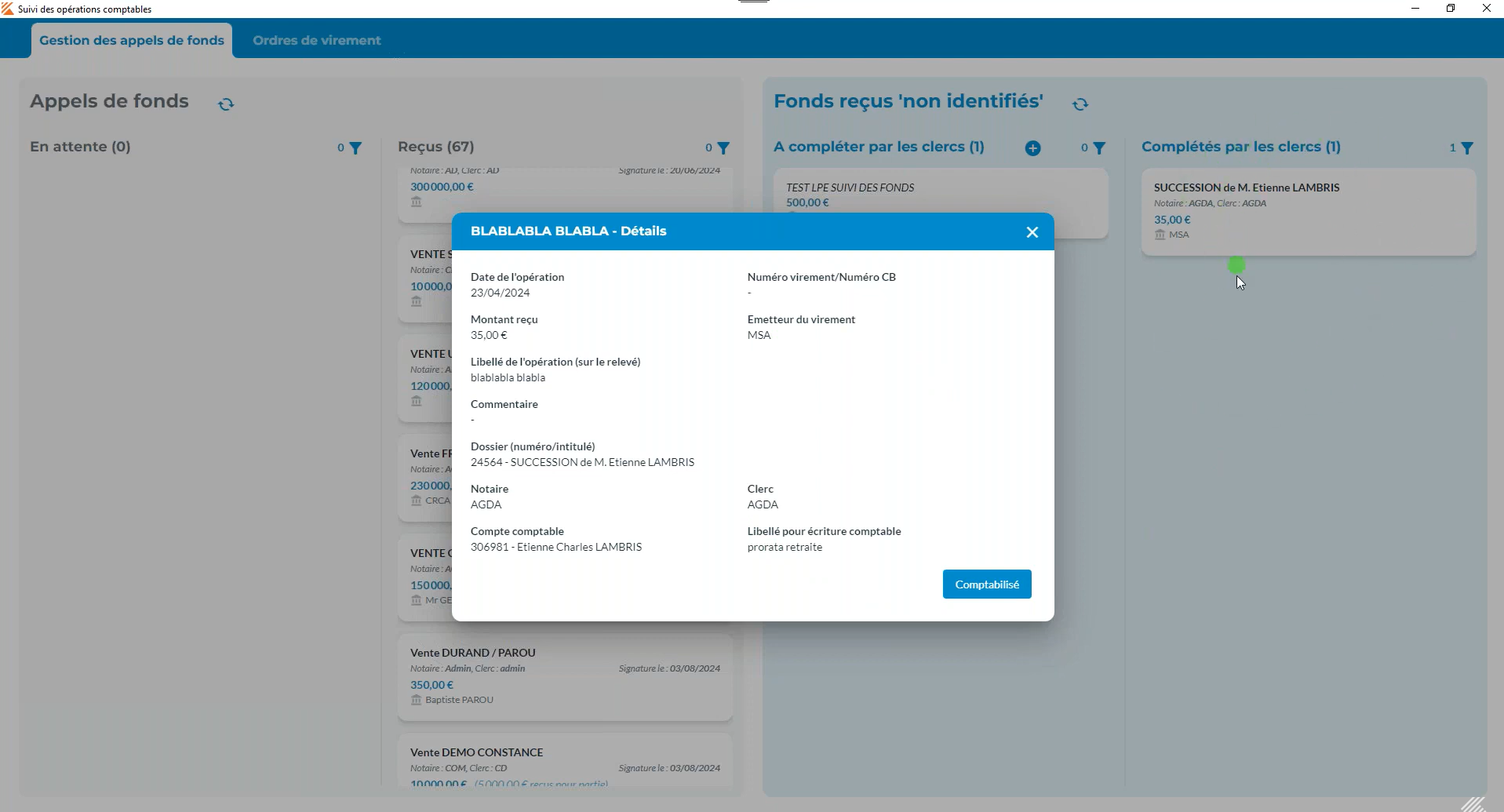Image resolution: width=1504 pixels, height=812 pixels.
Task: Click 306981 - Etienne Charles LAMBRIS account text
Action: point(556,547)
